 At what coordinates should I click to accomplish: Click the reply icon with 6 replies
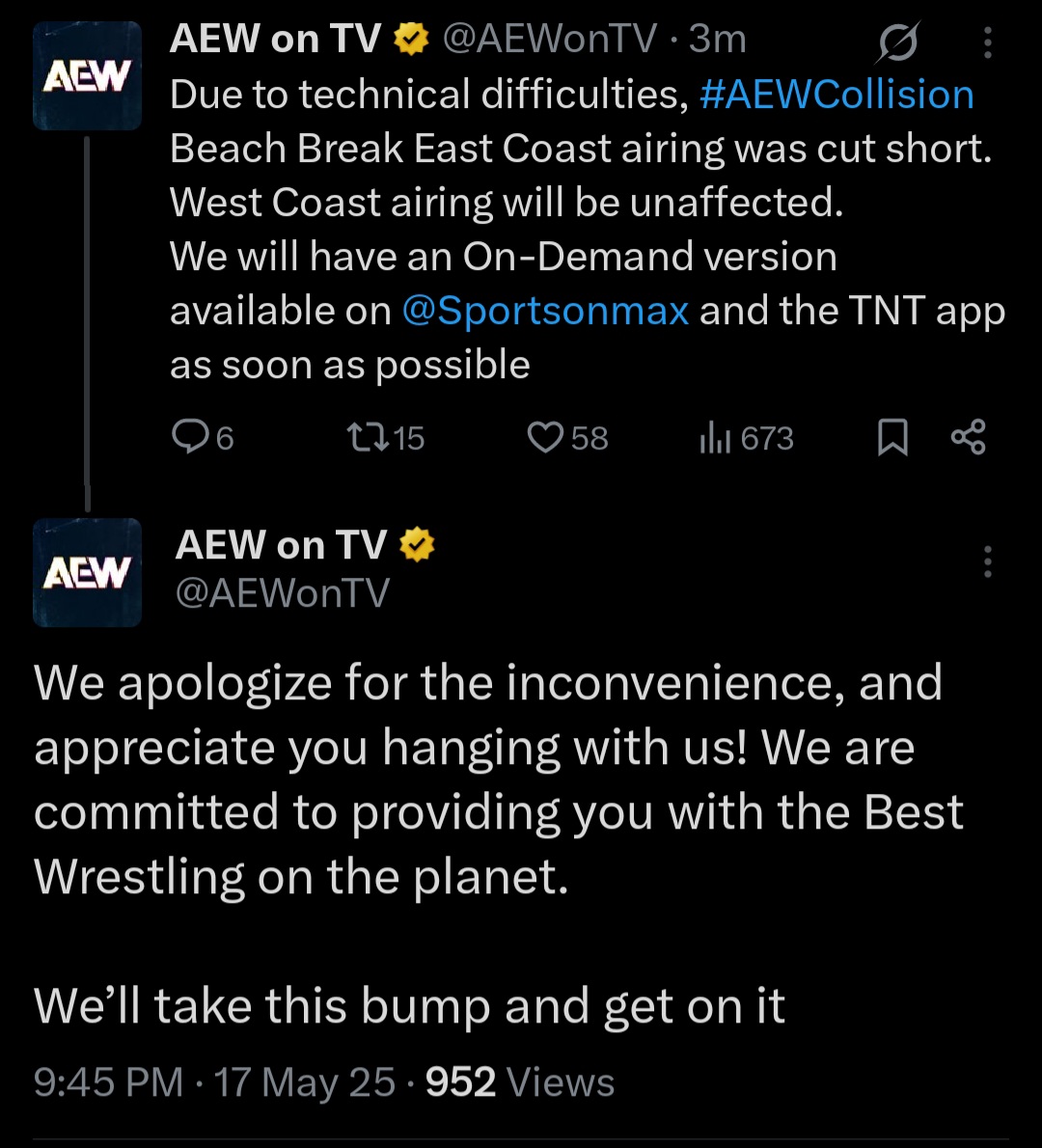(x=190, y=438)
